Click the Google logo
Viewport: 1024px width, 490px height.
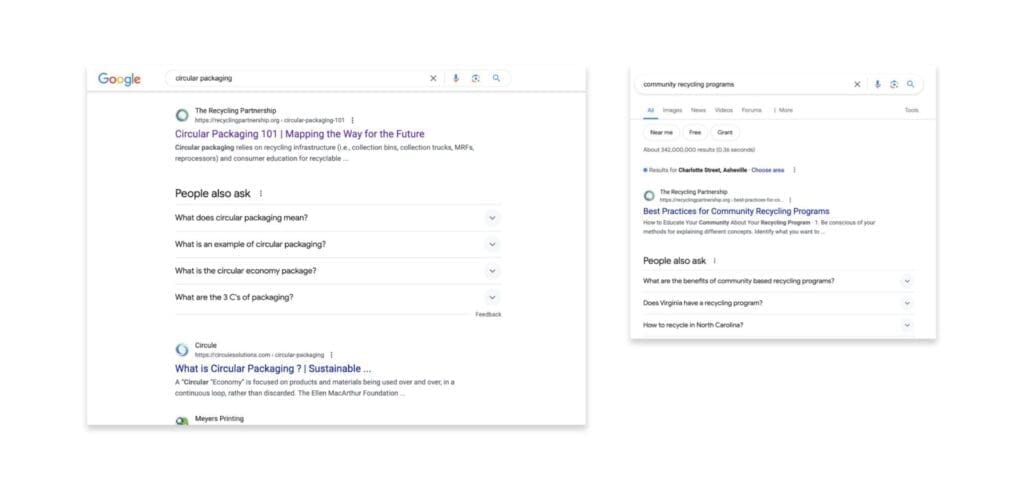click(119, 79)
